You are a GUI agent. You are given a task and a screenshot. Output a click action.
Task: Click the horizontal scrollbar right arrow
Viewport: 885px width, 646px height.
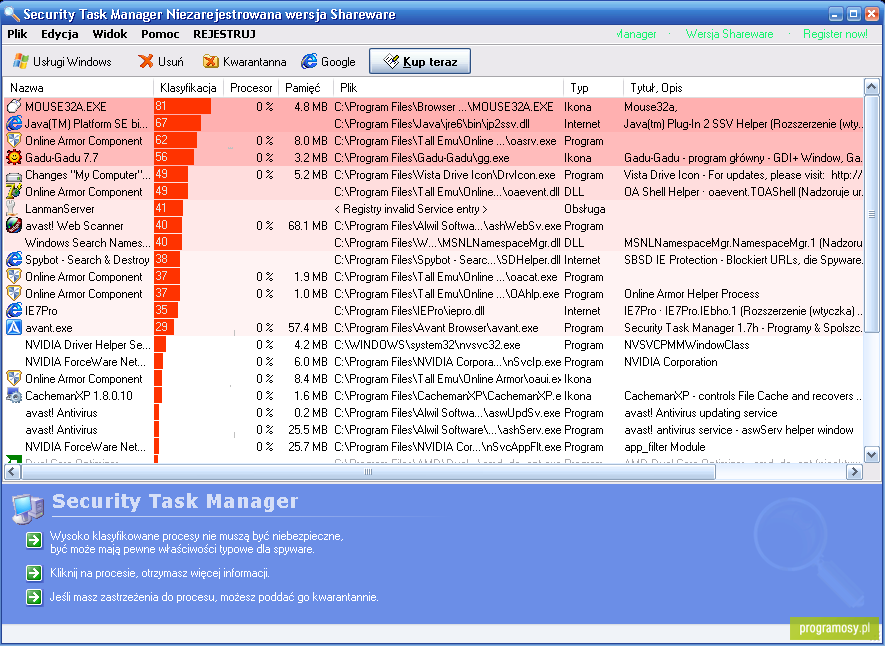pos(855,472)
